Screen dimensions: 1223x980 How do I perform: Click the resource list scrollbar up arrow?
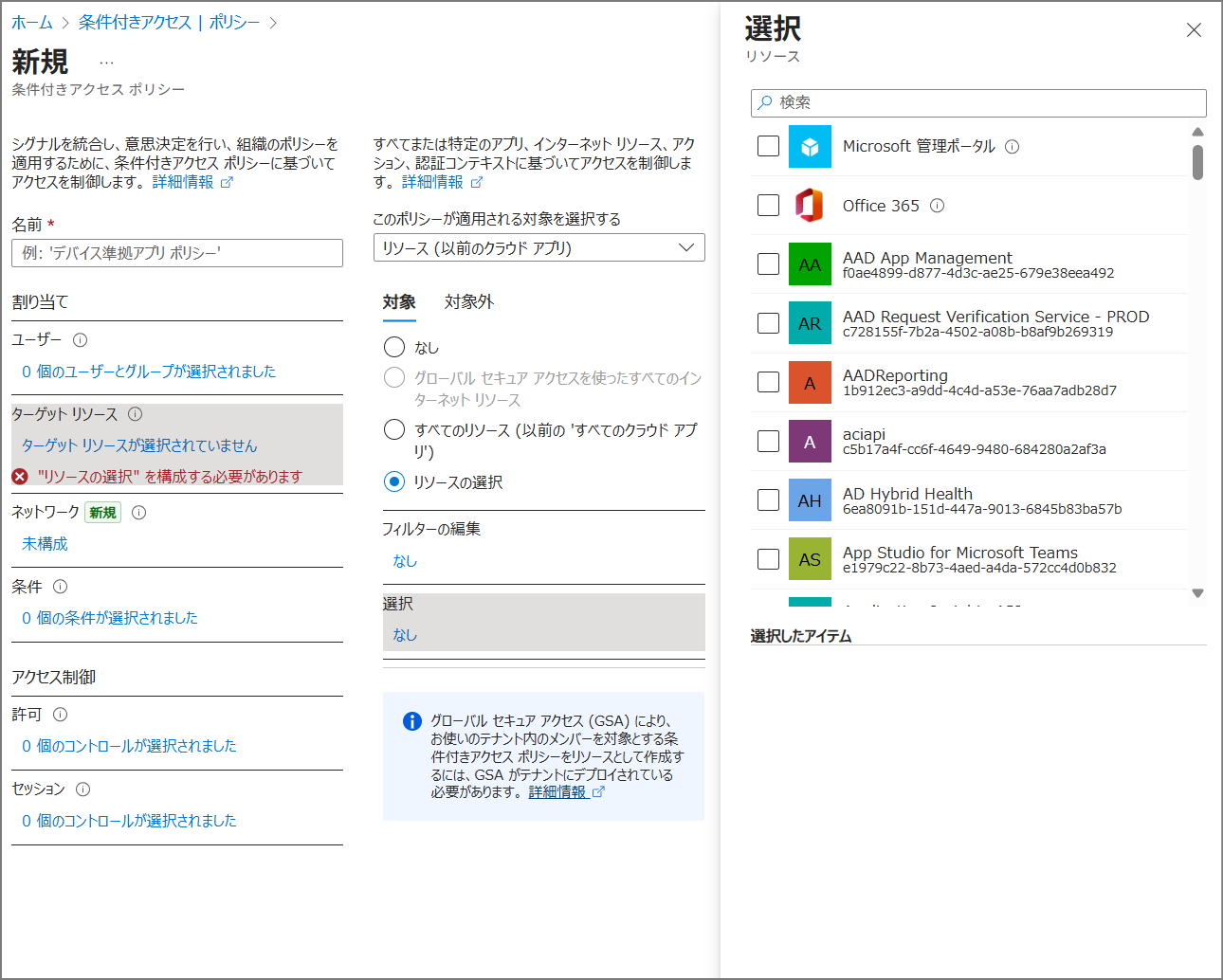pyautogui.click(x=1198, y=132)
